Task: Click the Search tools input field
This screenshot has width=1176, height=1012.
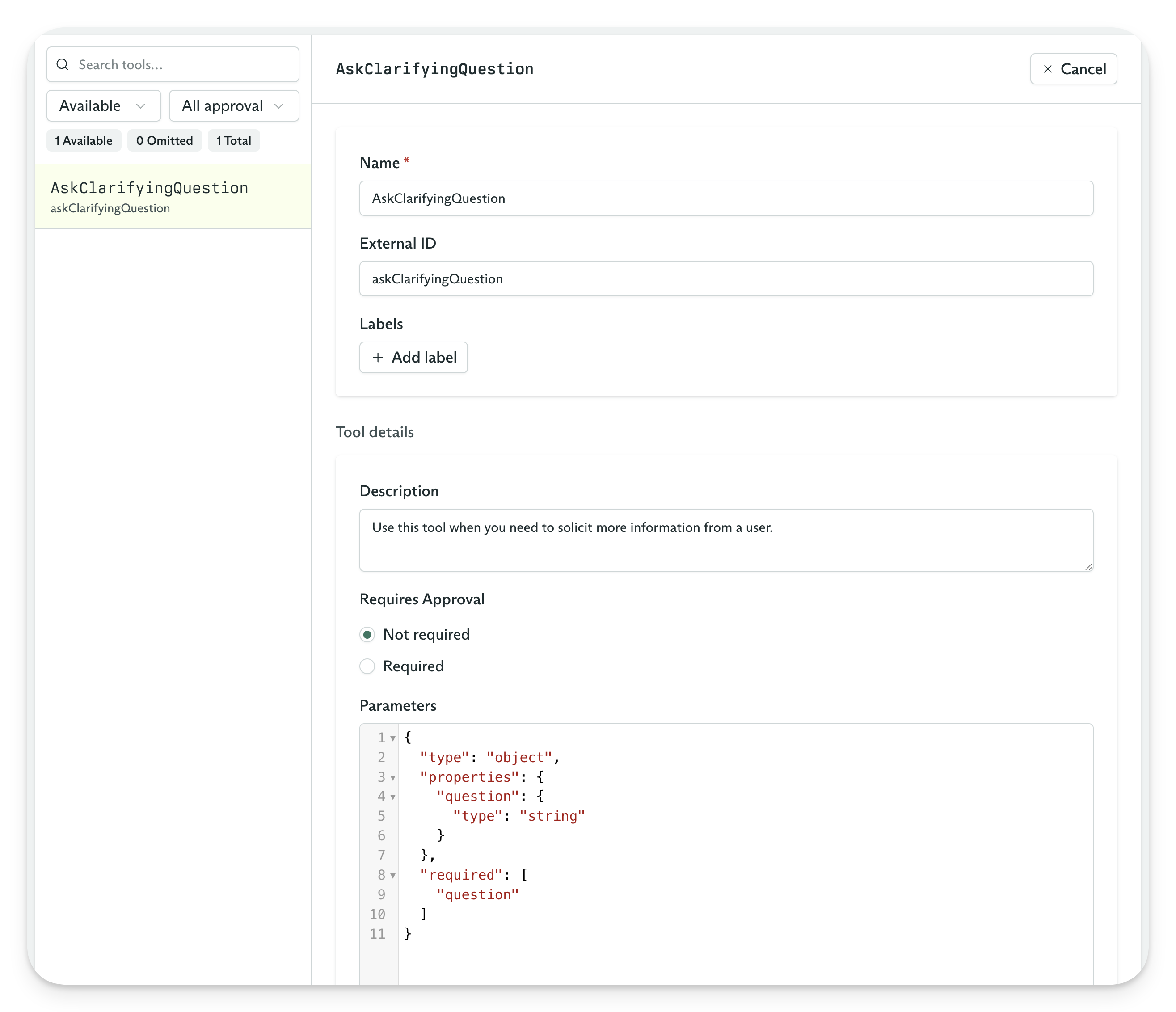Action: pos(173,65)
